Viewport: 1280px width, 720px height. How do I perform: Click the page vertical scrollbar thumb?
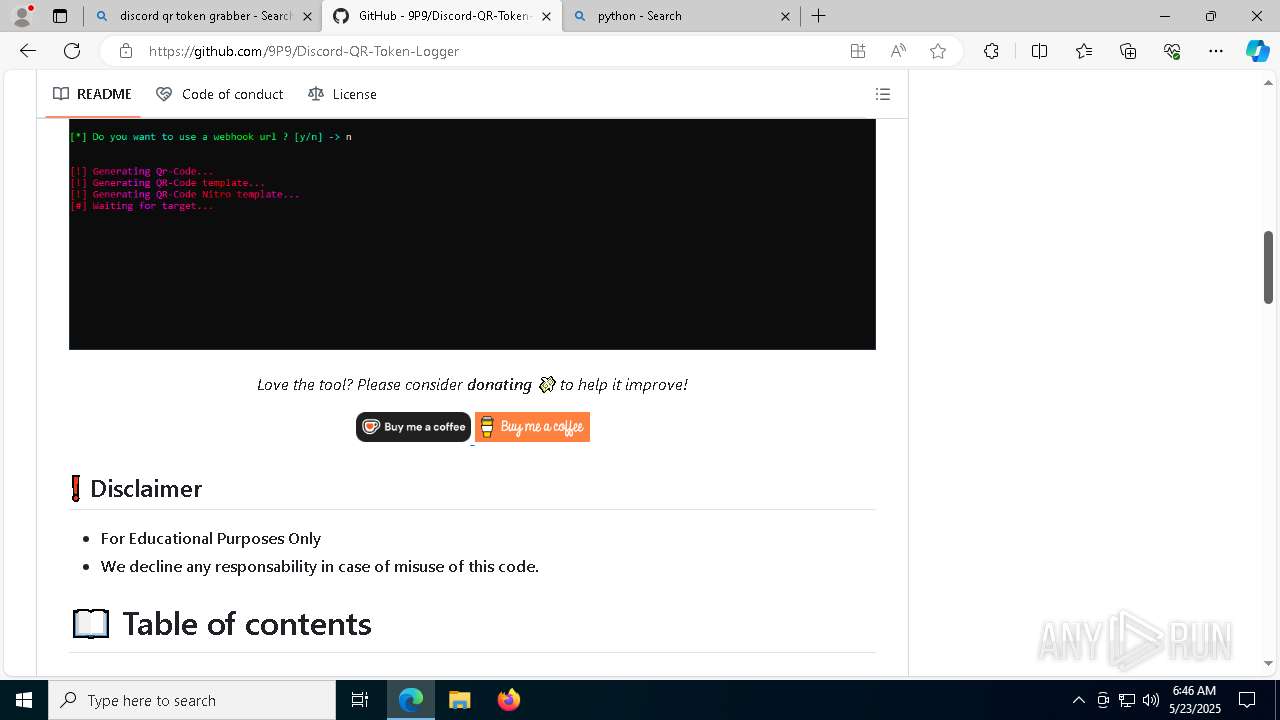1268,267
